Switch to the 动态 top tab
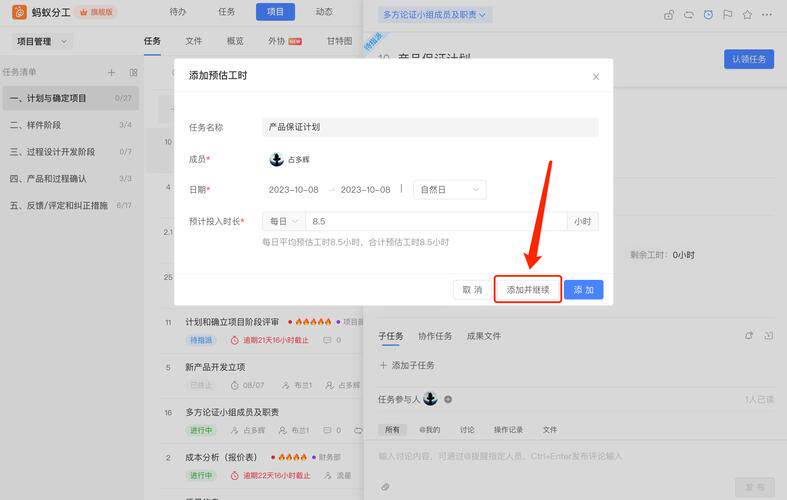787x500 pixels. [x=324, y=12]
